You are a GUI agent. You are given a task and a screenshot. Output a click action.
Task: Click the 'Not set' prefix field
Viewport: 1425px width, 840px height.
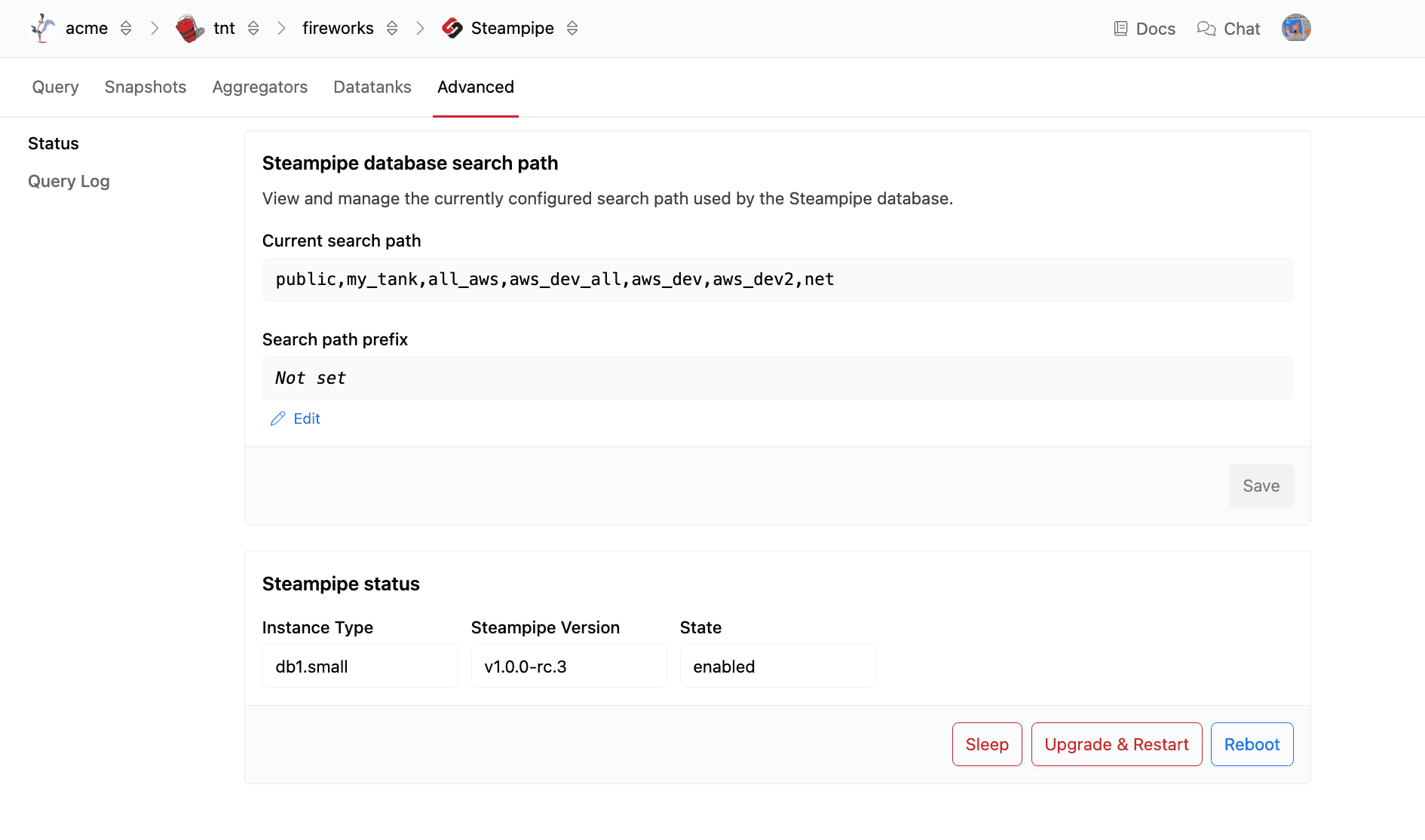[x=777, y=378]
